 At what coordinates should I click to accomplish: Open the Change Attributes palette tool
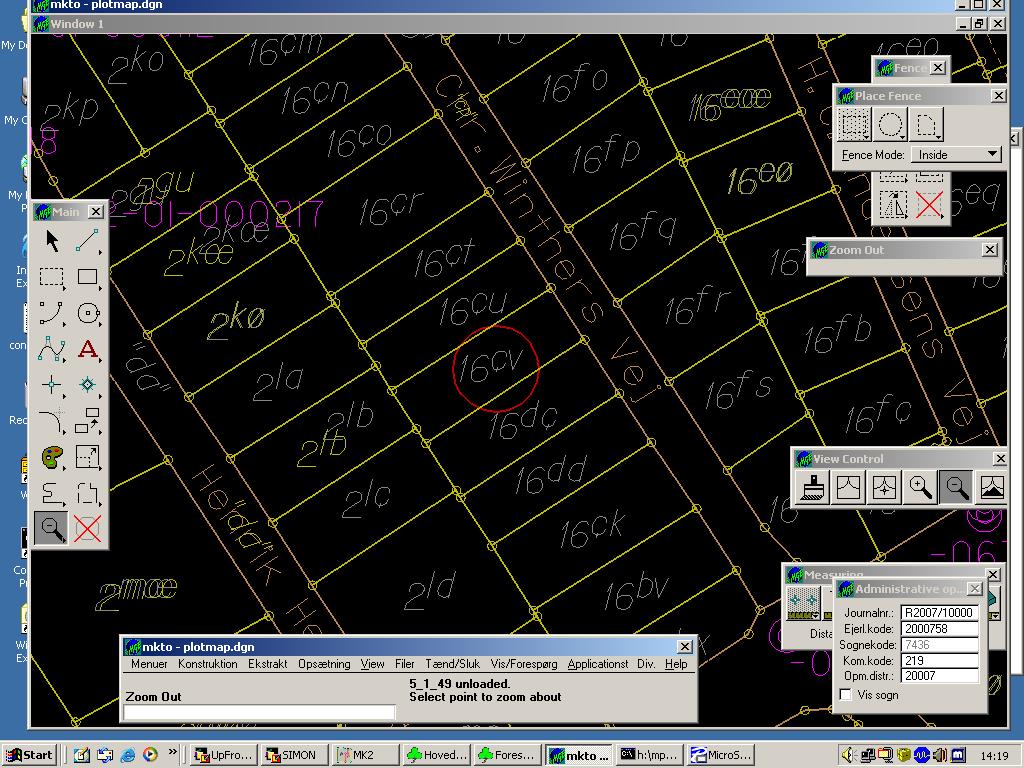click(x=52, y=456)
